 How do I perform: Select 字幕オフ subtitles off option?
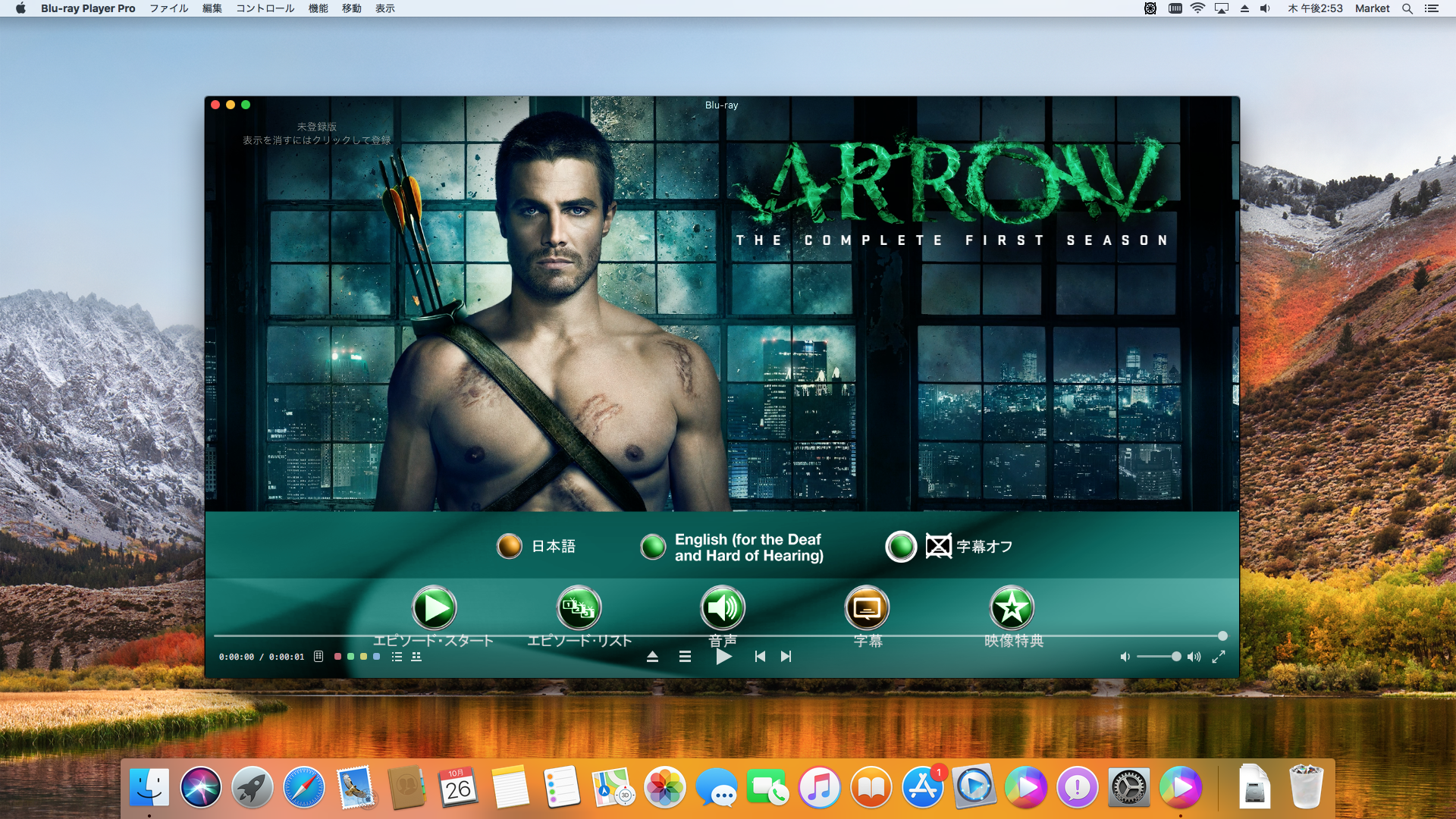901,546
